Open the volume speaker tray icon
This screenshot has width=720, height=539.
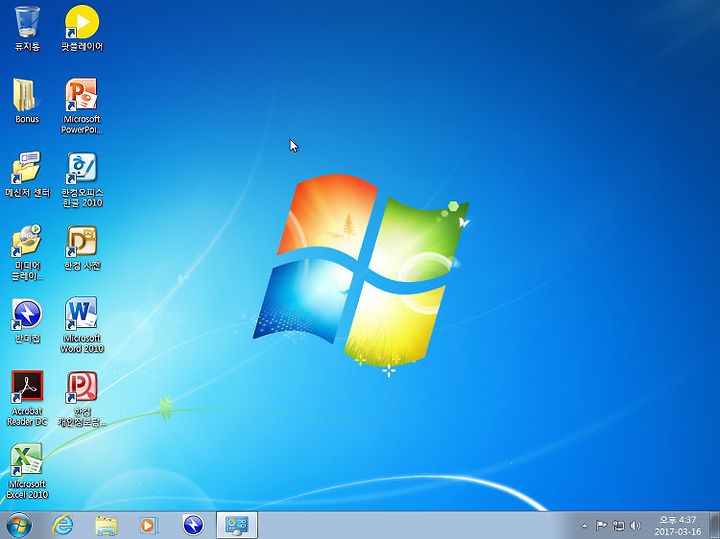tap(636, 525)
